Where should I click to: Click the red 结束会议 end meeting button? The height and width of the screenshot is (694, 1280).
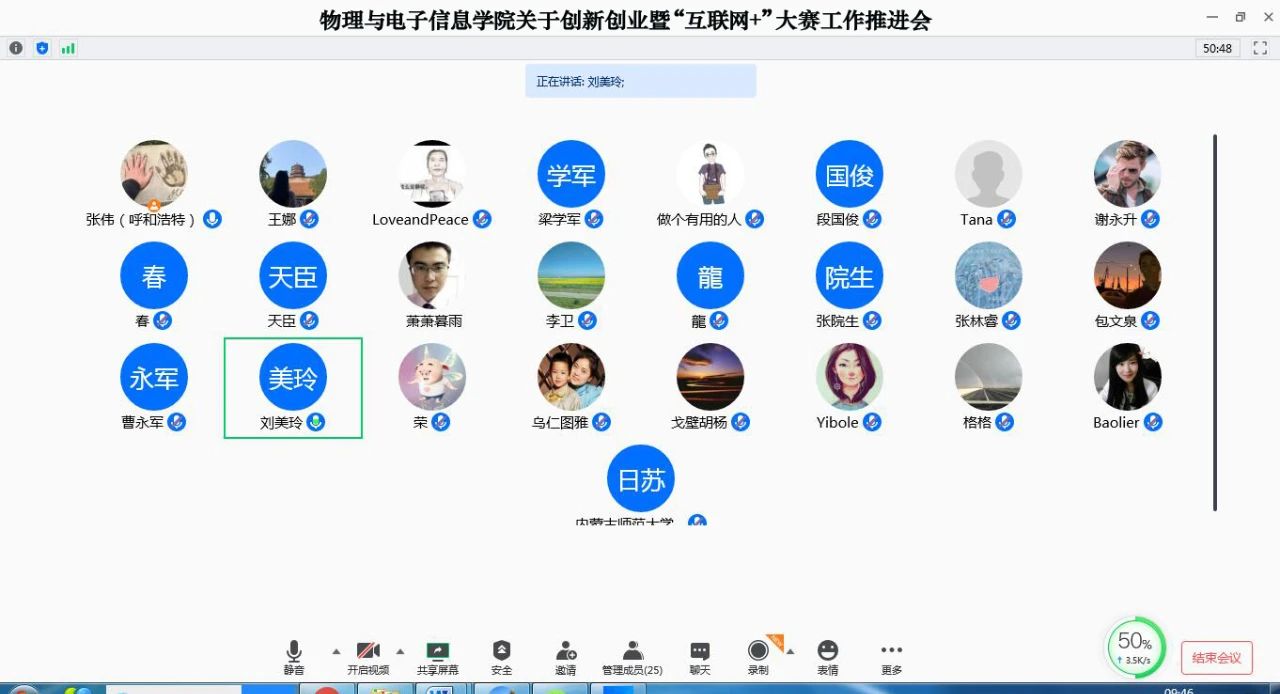click(1216, 657)
